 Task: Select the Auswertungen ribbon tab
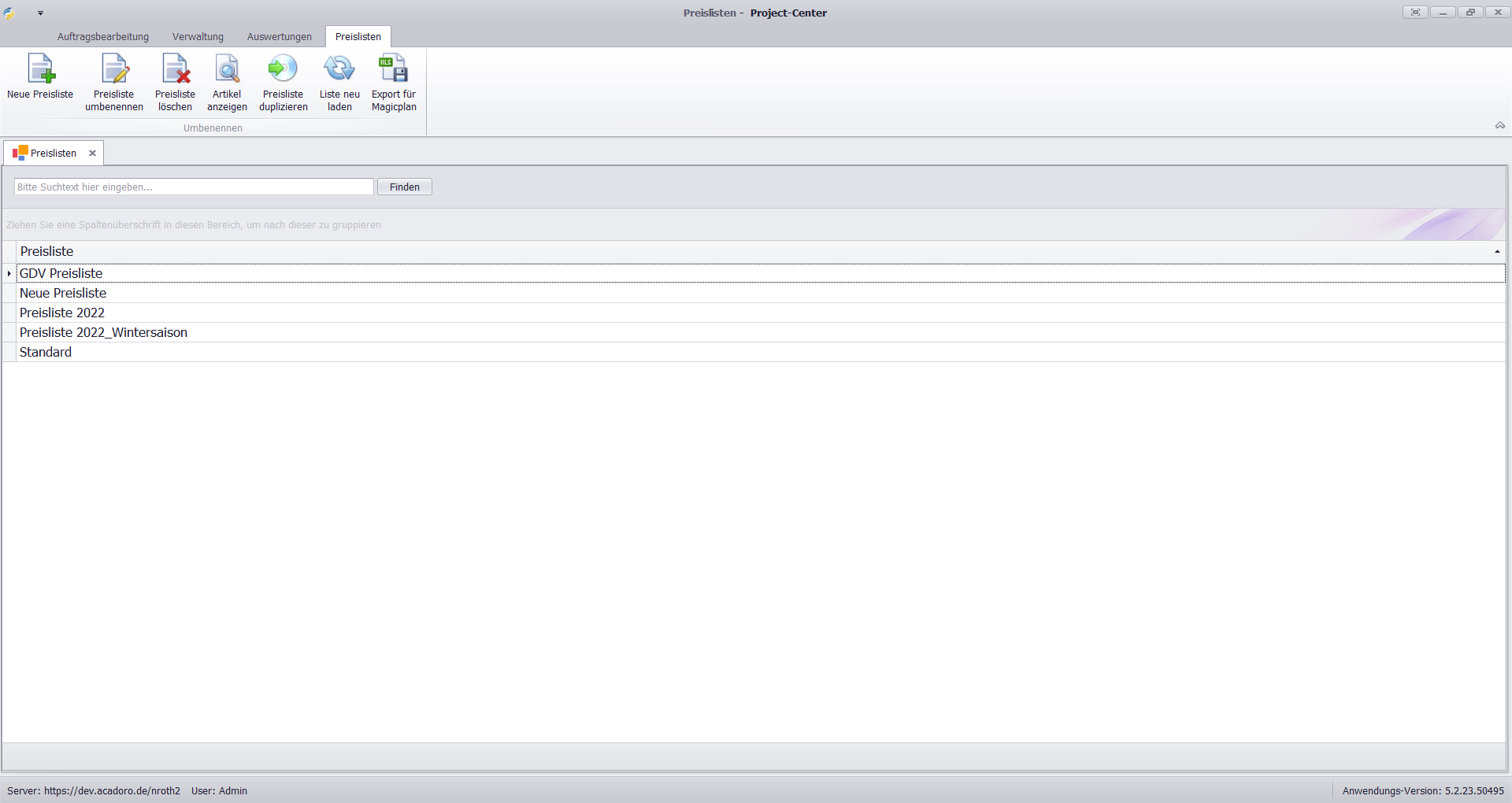tap(279, 37)
